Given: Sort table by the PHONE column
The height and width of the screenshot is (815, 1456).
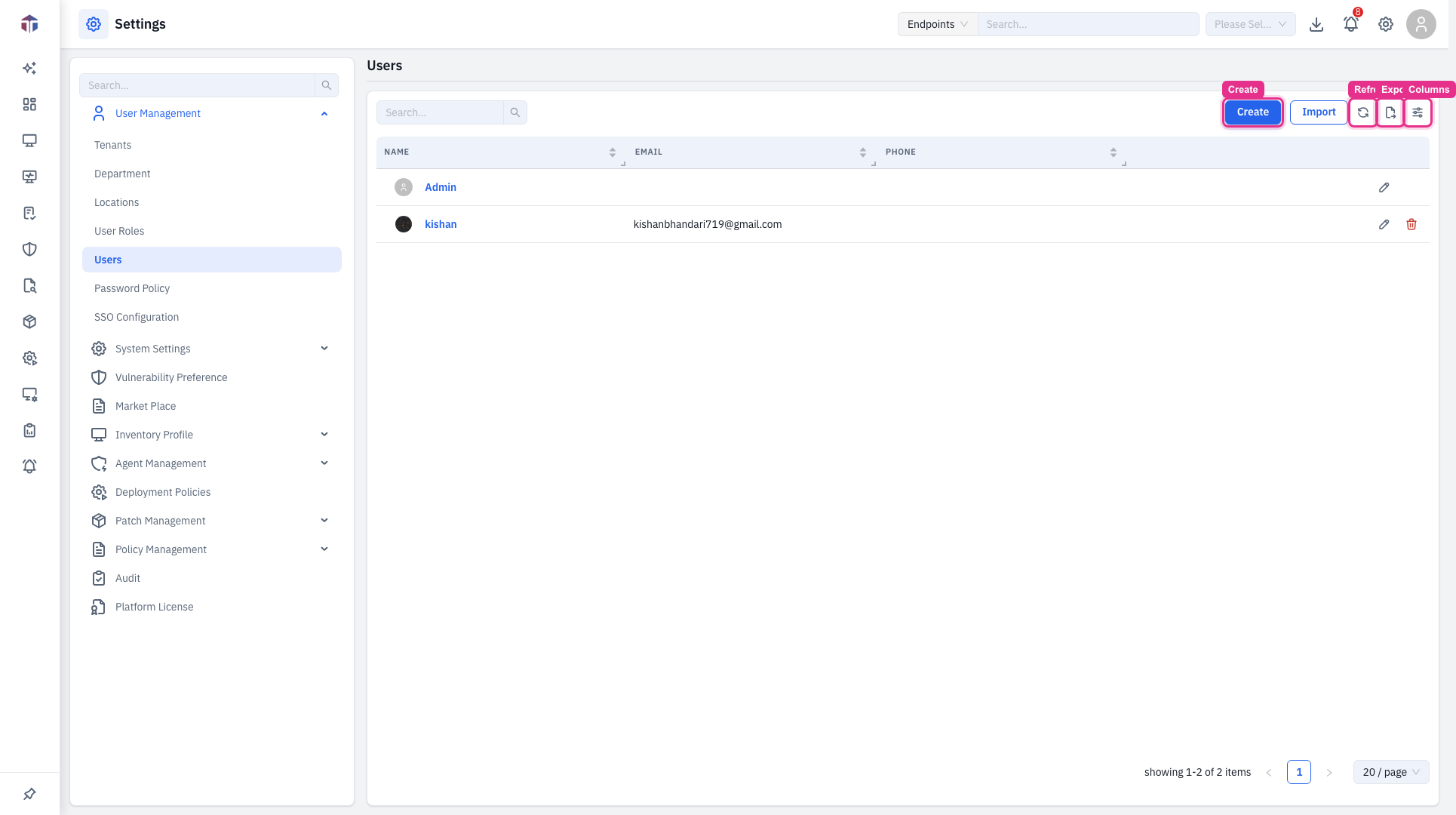Looking at the screenshot, I should tap(1114, 152).
